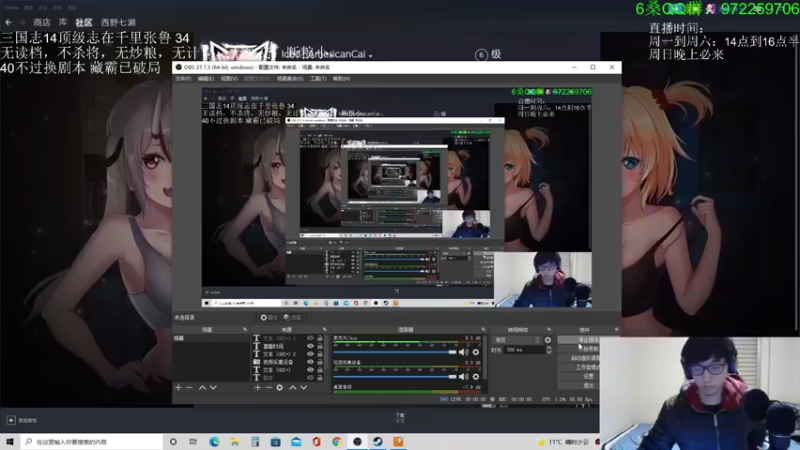The image size is (800, 450).
Task: Open the scene transition type dropdown
Action: point(517,340)
